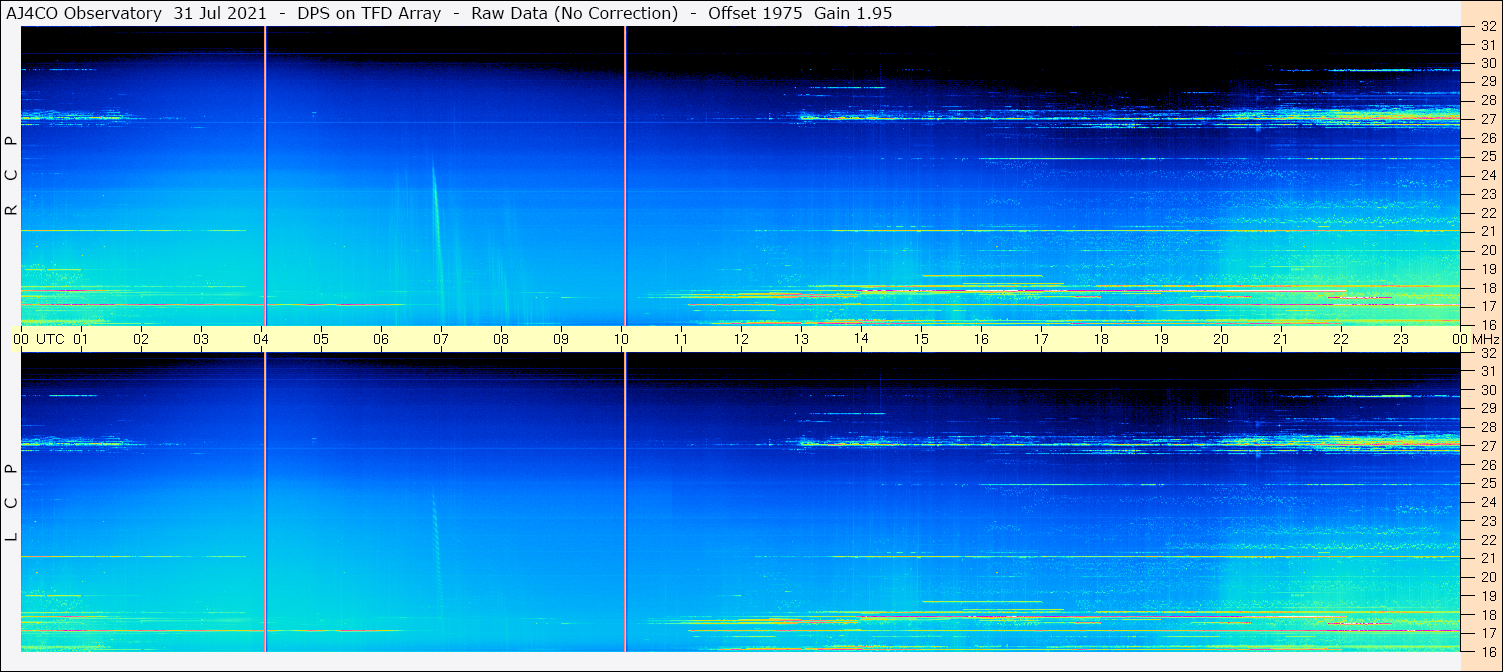
Task: Click "DPS on TFD Array" header text
Action: pyautogui.click(x=369, y=13)
